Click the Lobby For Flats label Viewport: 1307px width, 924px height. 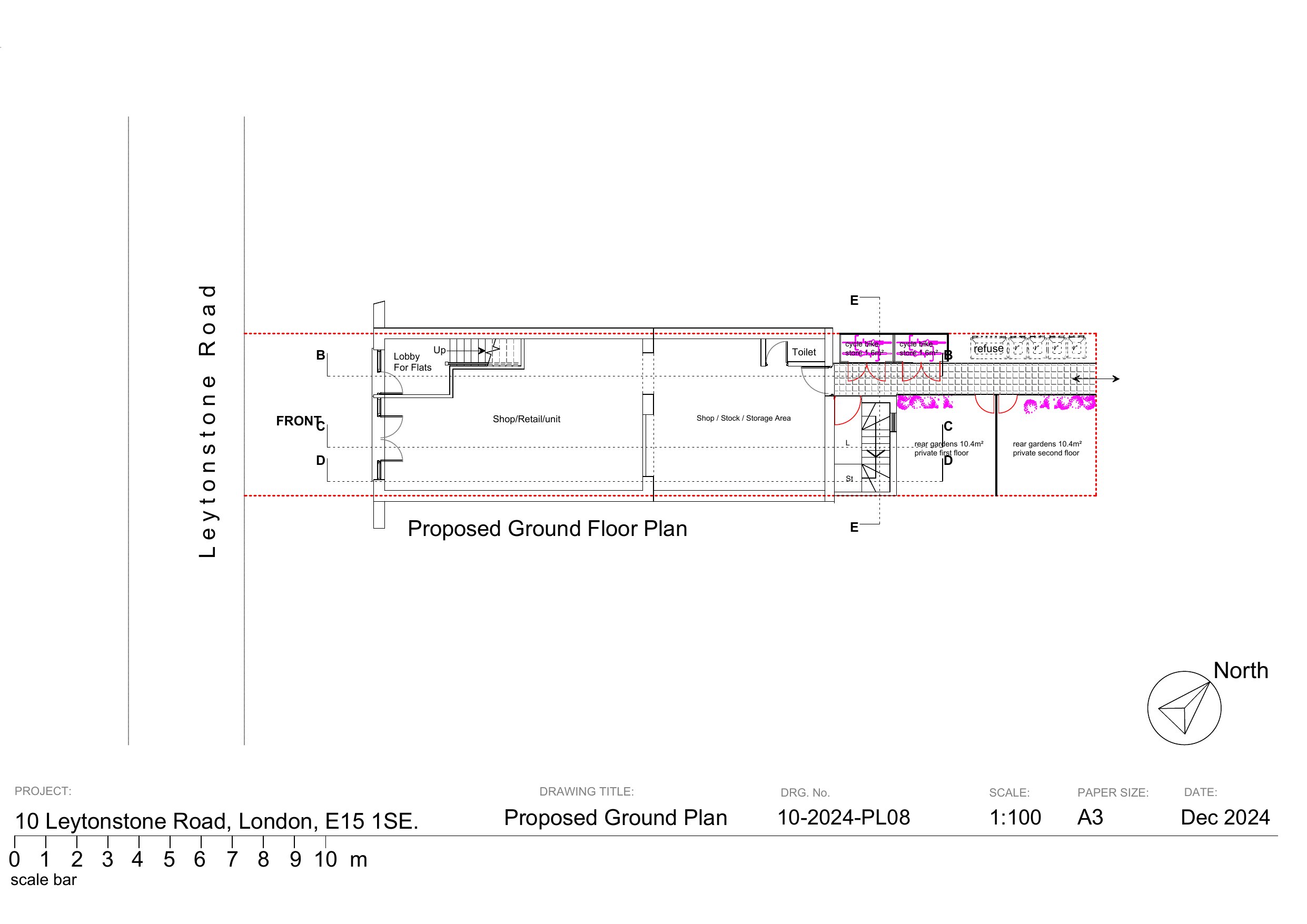coord(412,362)
